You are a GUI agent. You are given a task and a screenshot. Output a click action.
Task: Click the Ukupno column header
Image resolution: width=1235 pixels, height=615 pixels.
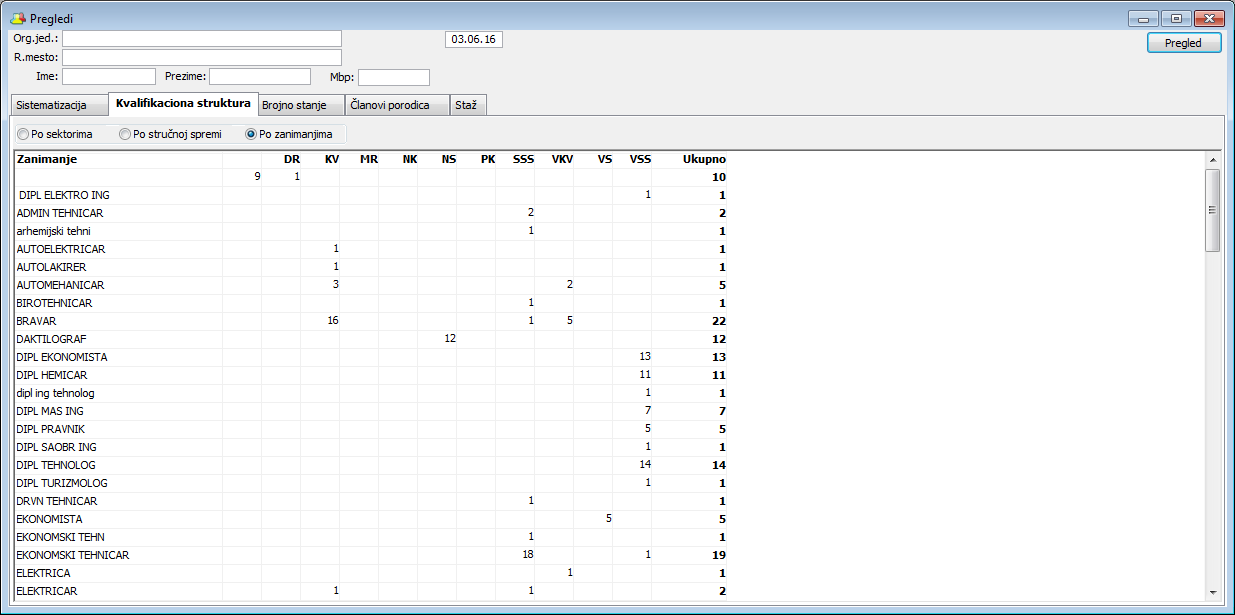coord(704,159)
